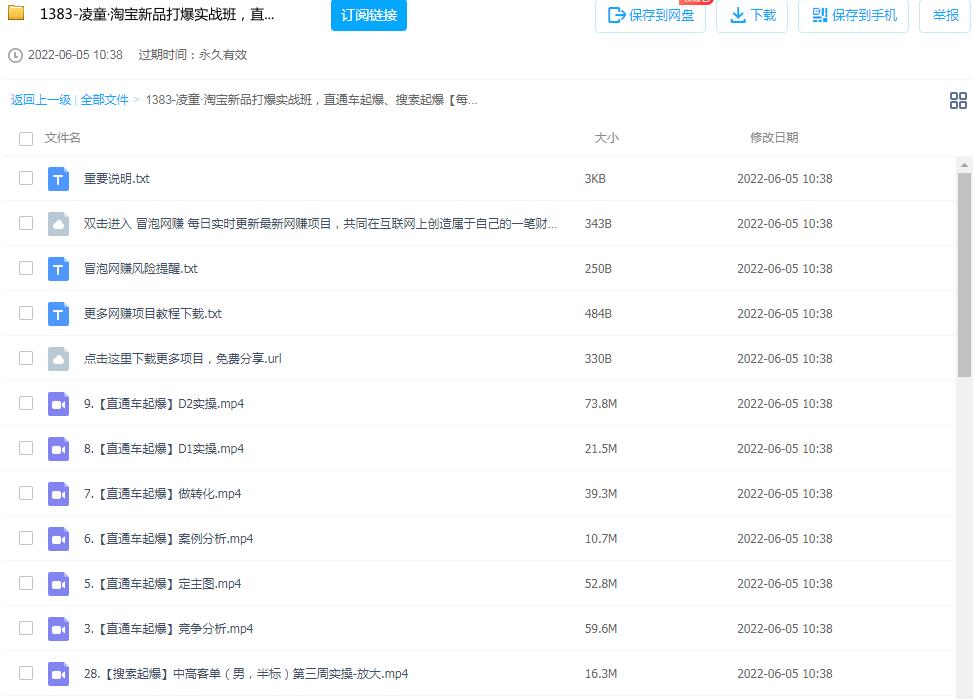This screenshot has width=974, height=699.
Task: Toggle the select-all checkbox next to 文件名
Action: click(26, 139)
